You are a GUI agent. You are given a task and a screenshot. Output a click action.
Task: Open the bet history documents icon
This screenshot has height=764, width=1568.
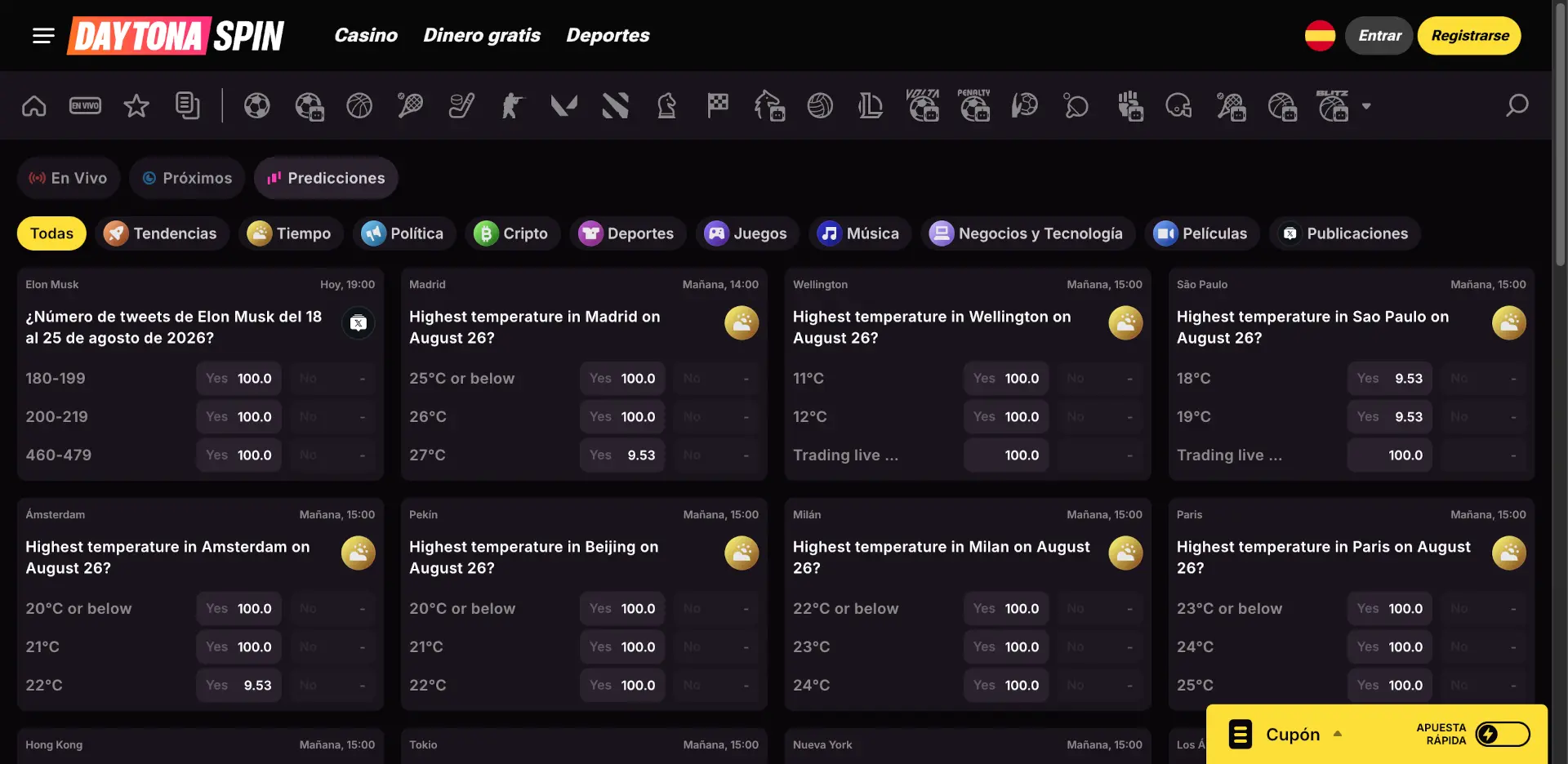coord(188,105)
